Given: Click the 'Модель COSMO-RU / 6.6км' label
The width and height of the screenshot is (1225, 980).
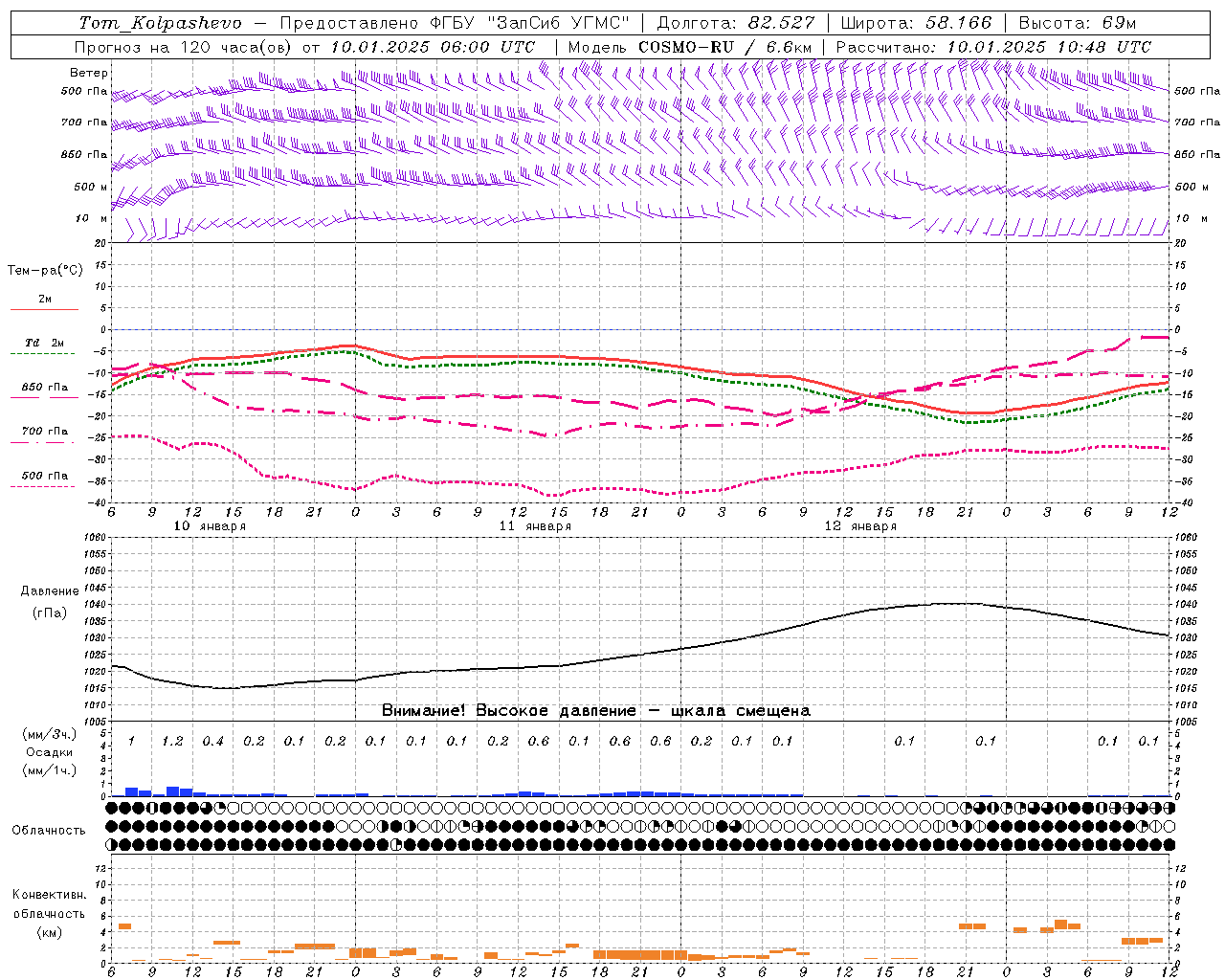Looking at the screenshot, I should 690,47.
